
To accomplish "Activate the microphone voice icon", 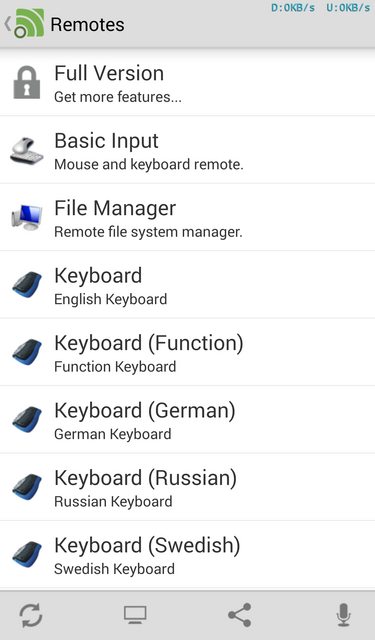I will coord(344,615).
